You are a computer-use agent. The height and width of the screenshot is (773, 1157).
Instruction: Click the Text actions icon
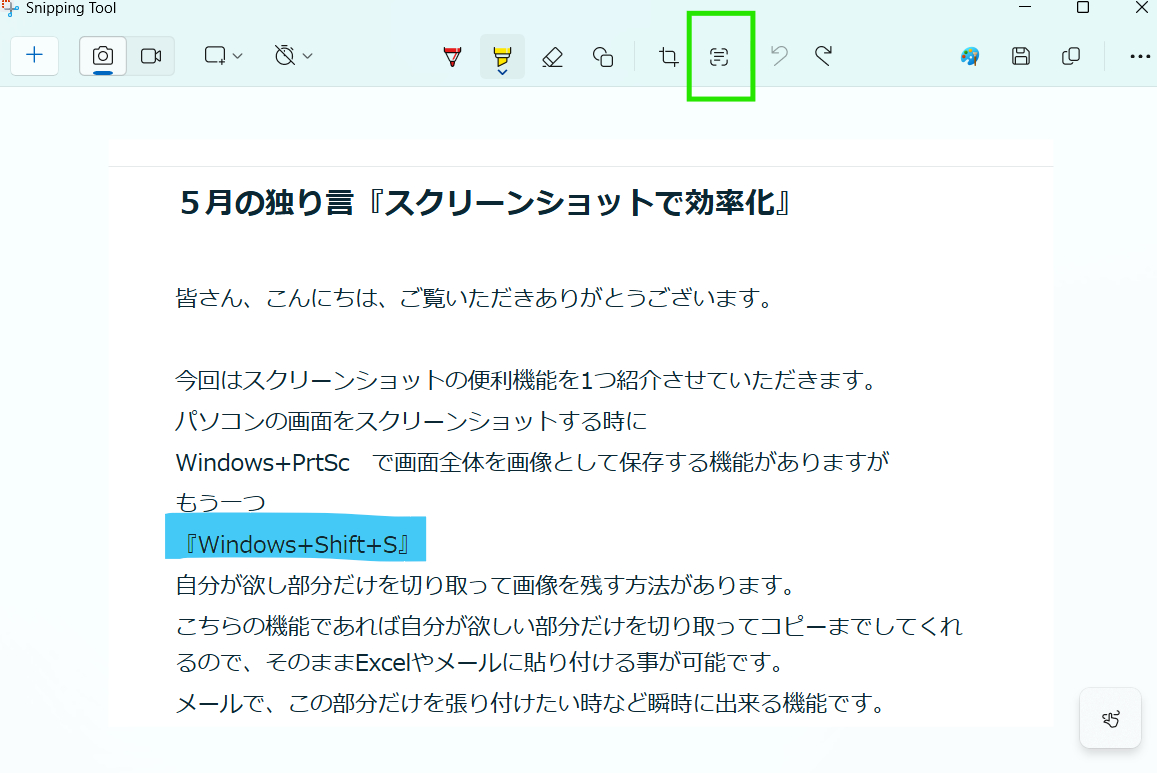[x=719, y=57]
